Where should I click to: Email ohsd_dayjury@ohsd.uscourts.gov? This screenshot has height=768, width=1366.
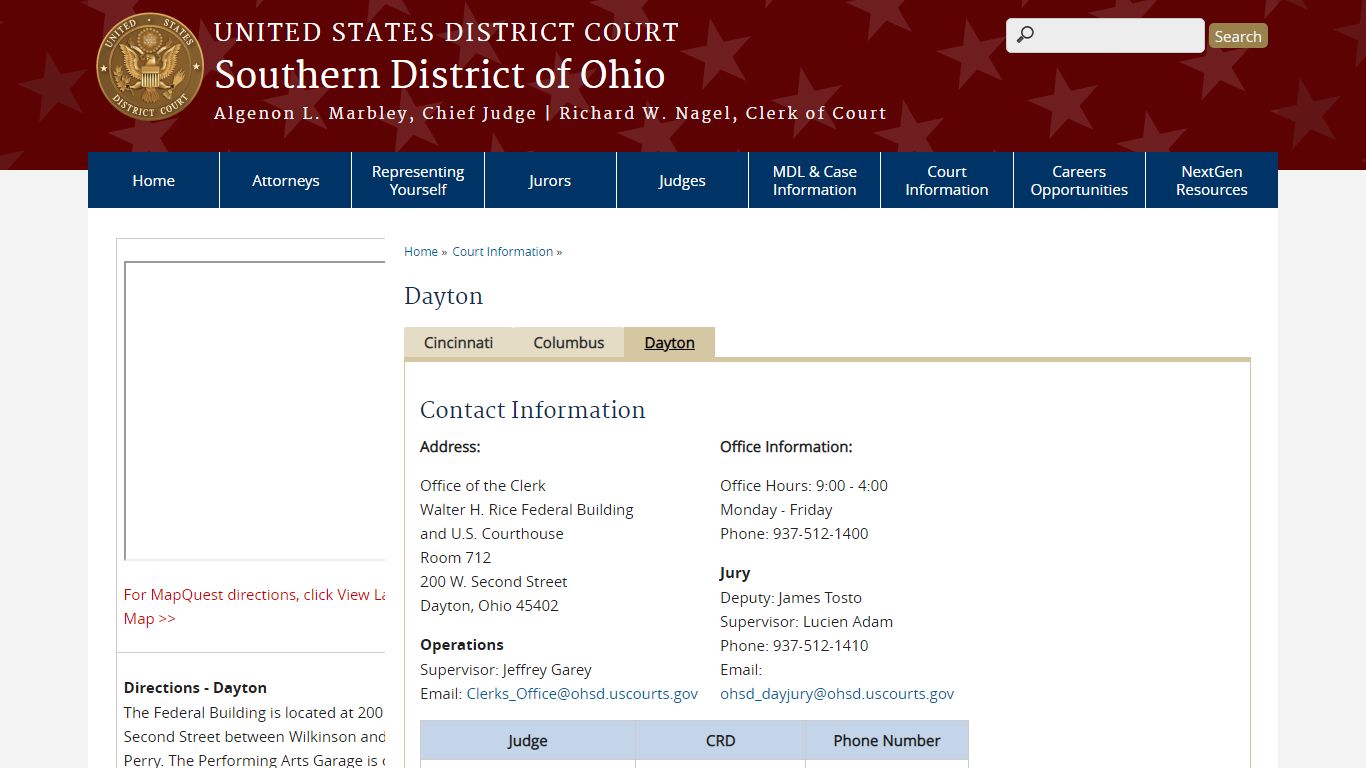click(837, 693)
